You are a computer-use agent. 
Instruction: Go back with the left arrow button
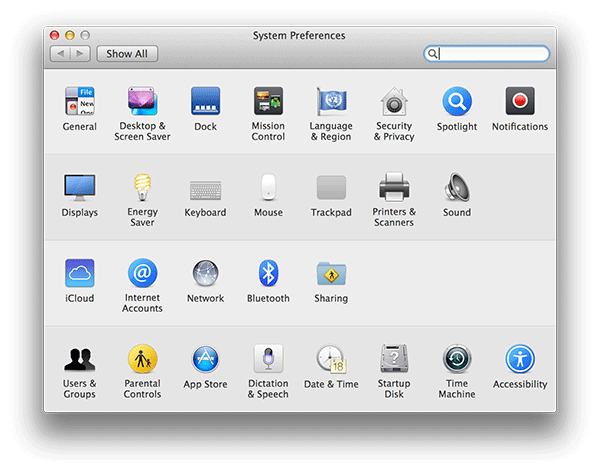[x=60, y=54]
